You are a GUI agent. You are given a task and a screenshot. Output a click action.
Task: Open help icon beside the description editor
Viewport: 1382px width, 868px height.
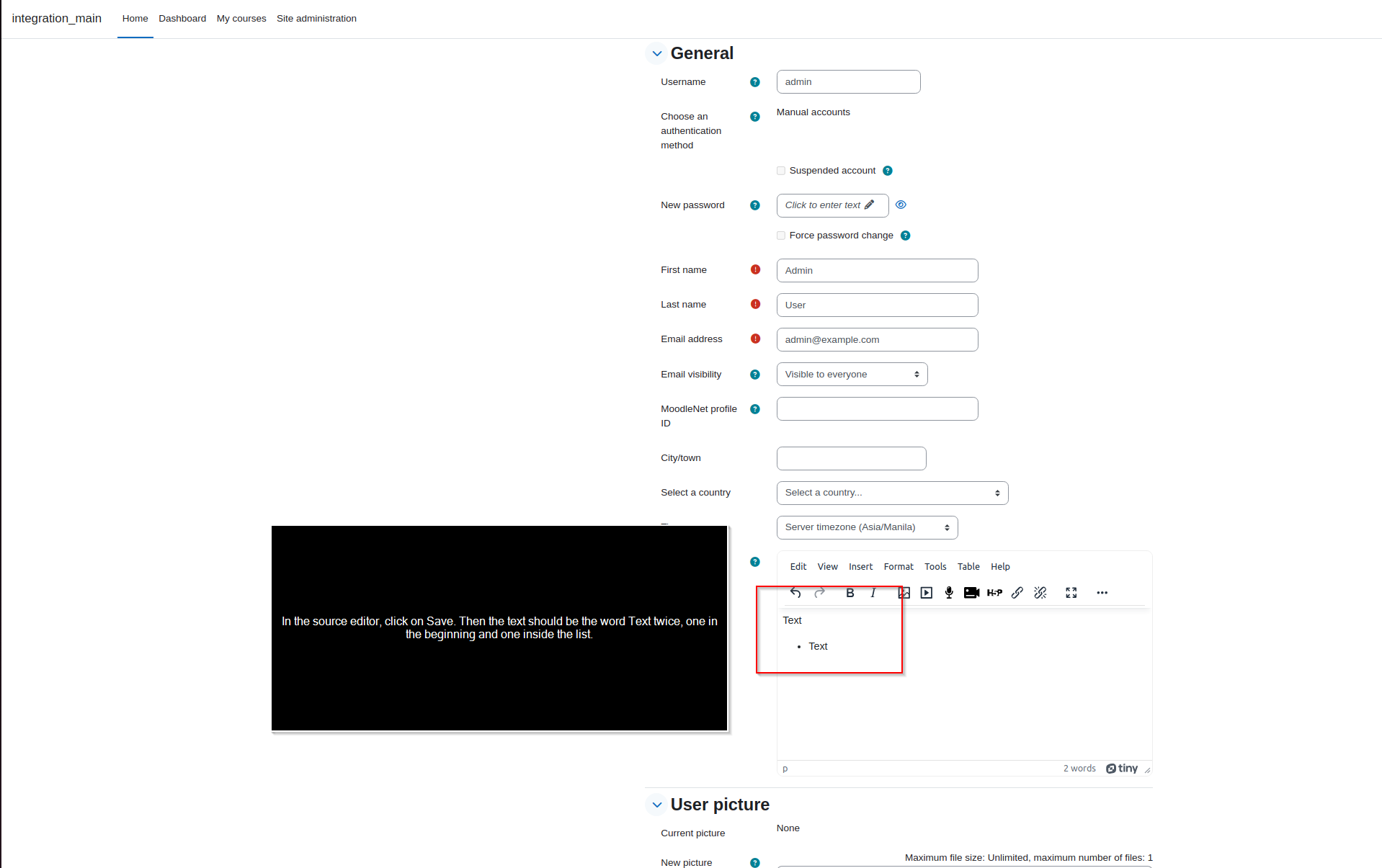pos(755,562)
